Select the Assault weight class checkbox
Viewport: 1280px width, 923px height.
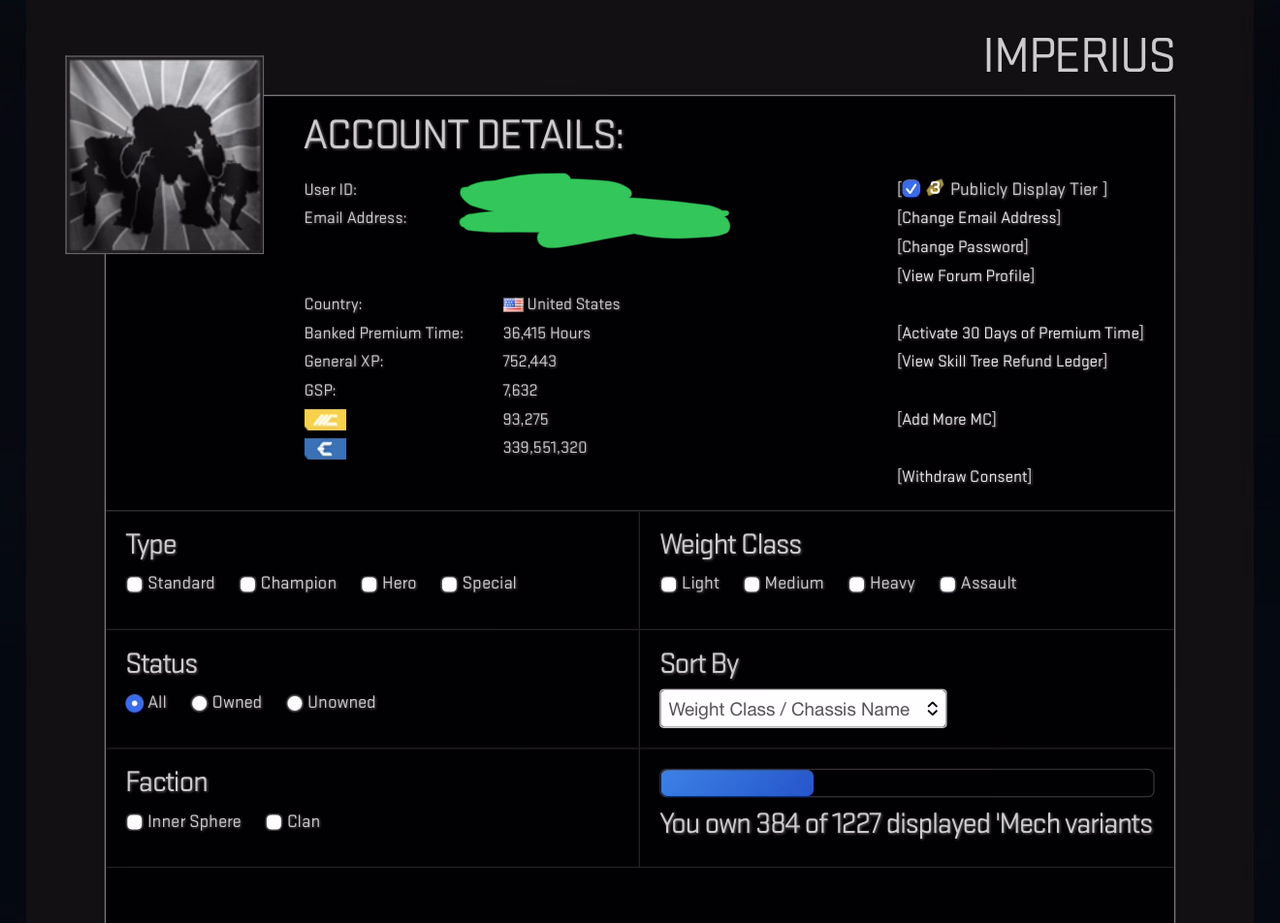tap(948, 584)
